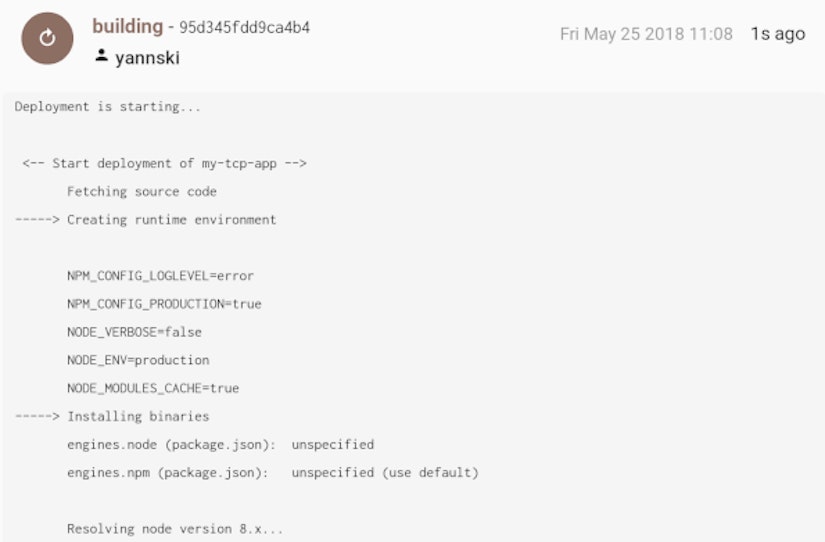Image resolution: width=825 pixels, height=542 pixels.
Task: Click the 1s ago relative time
Action: click(x=778, y=34)
